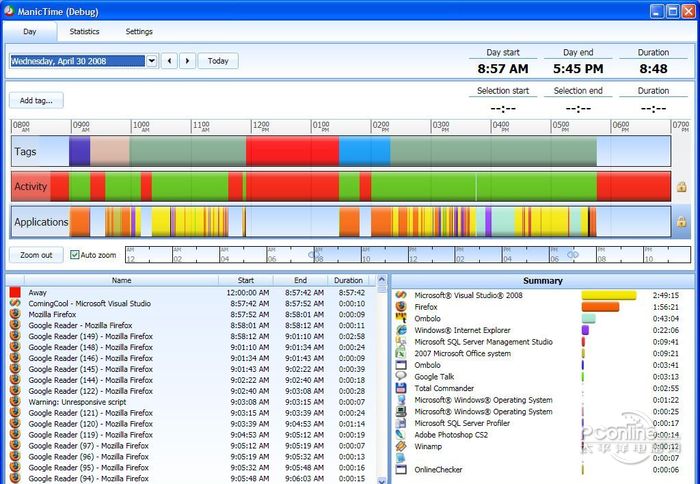
Task: Click Total Commander label in Summary
Action: point(444,388)
